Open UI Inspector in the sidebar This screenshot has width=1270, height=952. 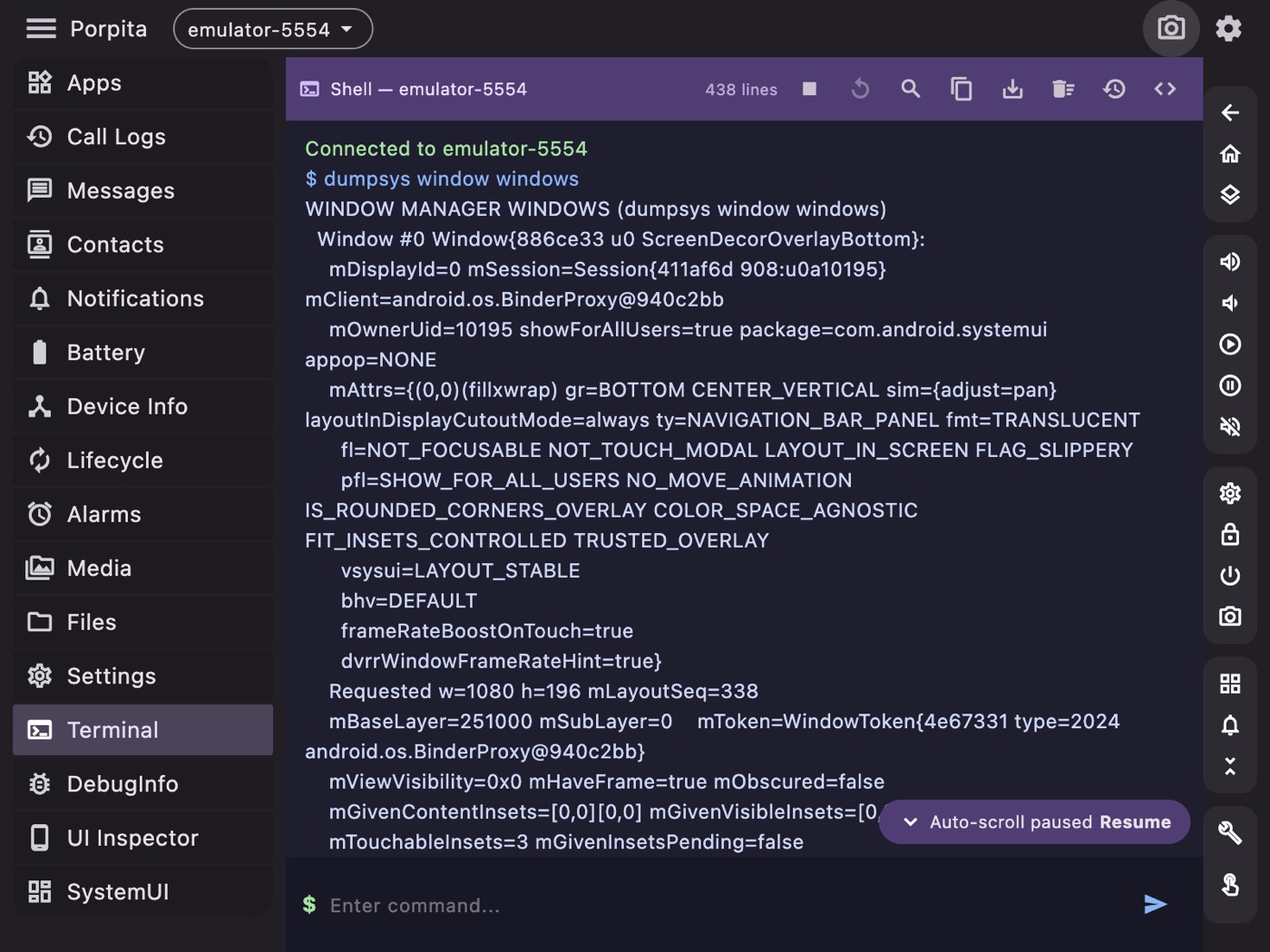[142, 838]
